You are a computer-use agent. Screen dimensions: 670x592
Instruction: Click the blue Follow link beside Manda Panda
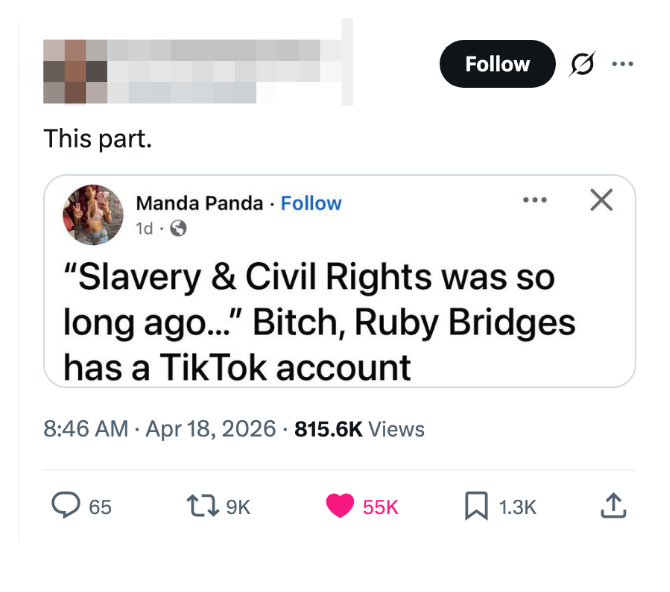point(311,203)
